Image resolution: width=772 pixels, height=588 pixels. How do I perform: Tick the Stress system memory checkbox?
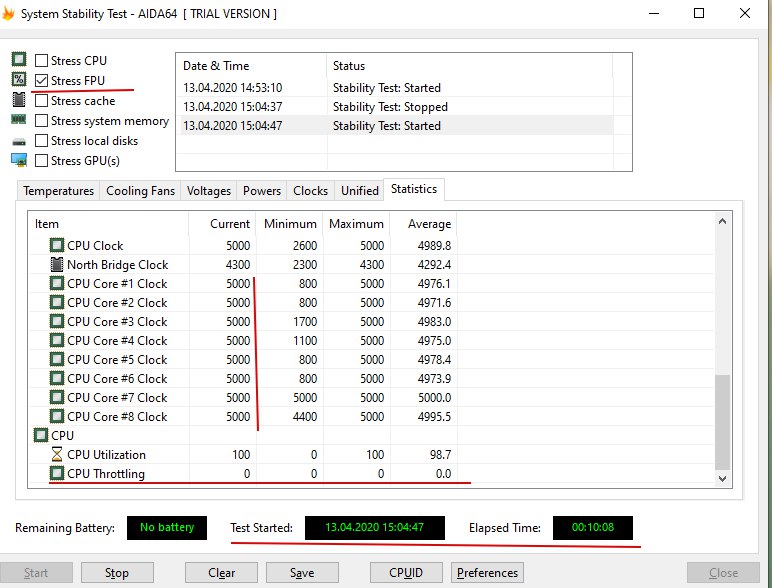41,120
